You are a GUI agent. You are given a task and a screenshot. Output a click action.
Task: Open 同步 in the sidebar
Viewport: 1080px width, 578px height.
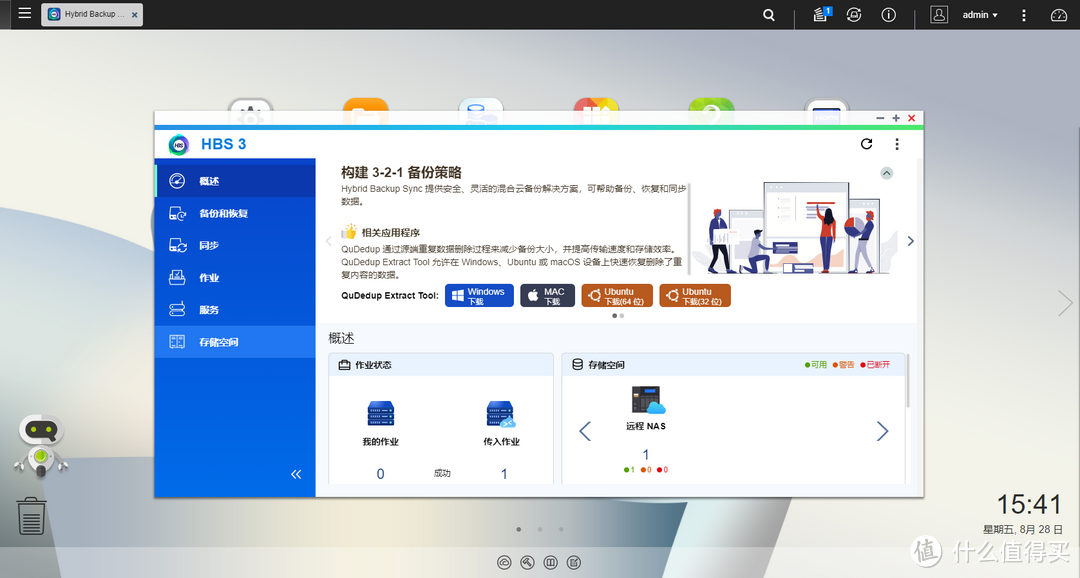click(x=235, y=245)
